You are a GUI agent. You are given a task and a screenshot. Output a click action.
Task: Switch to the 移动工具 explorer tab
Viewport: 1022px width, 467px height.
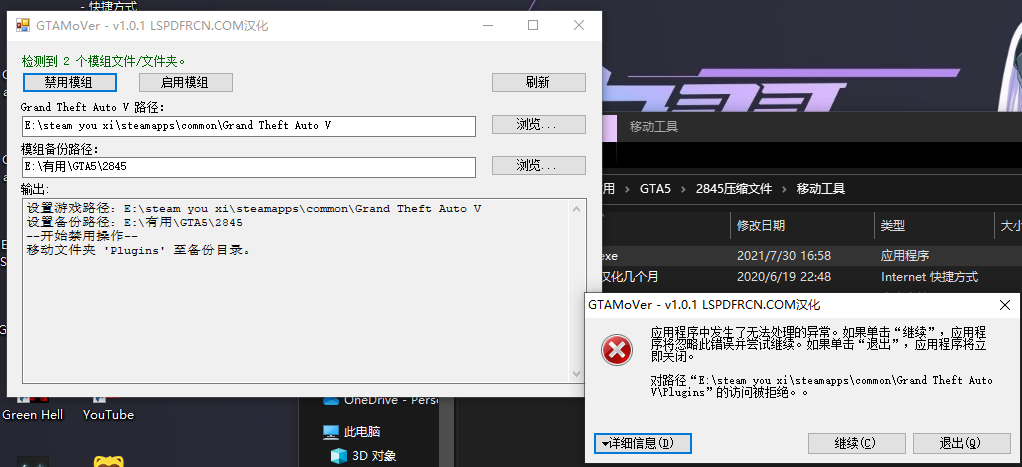(x=654, y=127)
